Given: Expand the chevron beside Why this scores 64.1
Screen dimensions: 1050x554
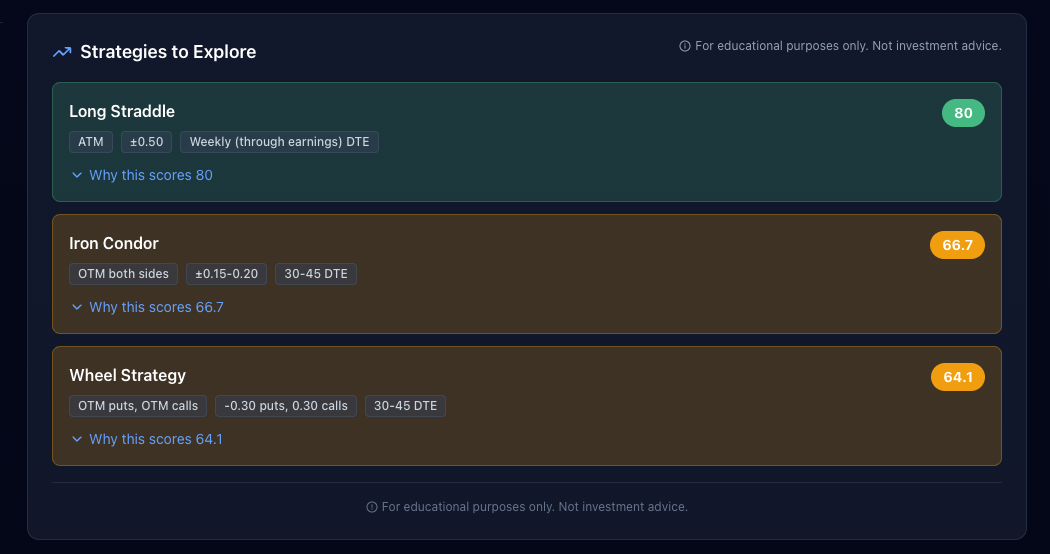Looking at the screenshot, I should [x=77, y=439].
